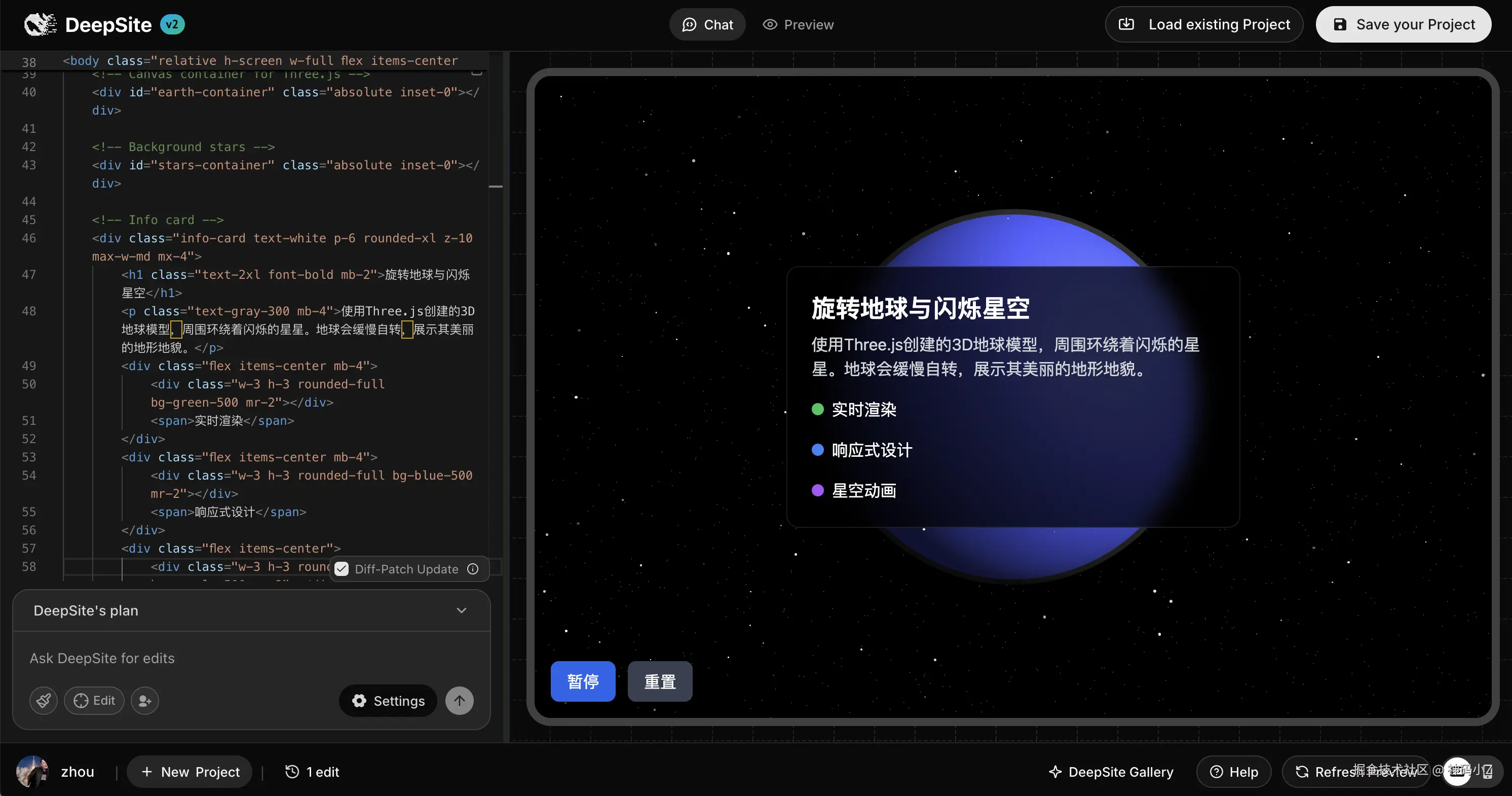Switch to the Chat tab

click(x=707, y=25)
